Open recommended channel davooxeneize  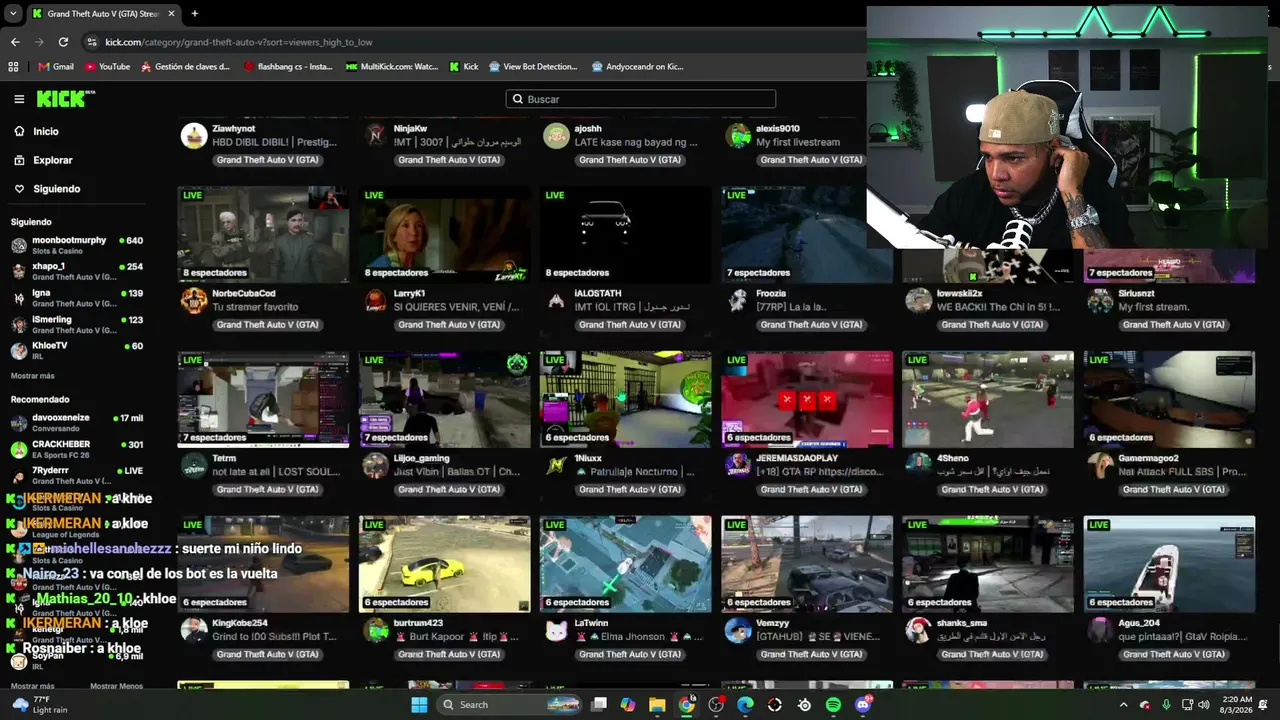(77, 422)
